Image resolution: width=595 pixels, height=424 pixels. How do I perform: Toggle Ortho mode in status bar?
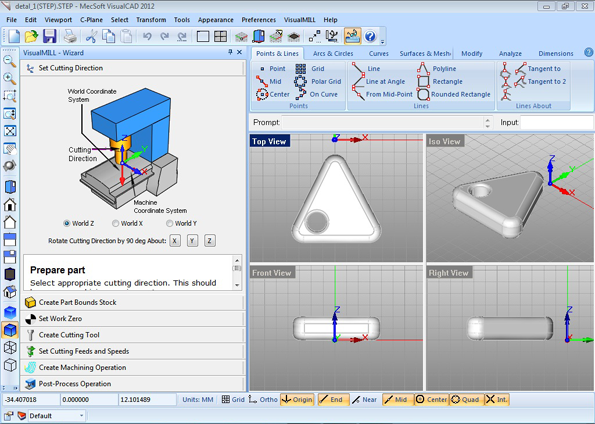[x=263, y=399]
